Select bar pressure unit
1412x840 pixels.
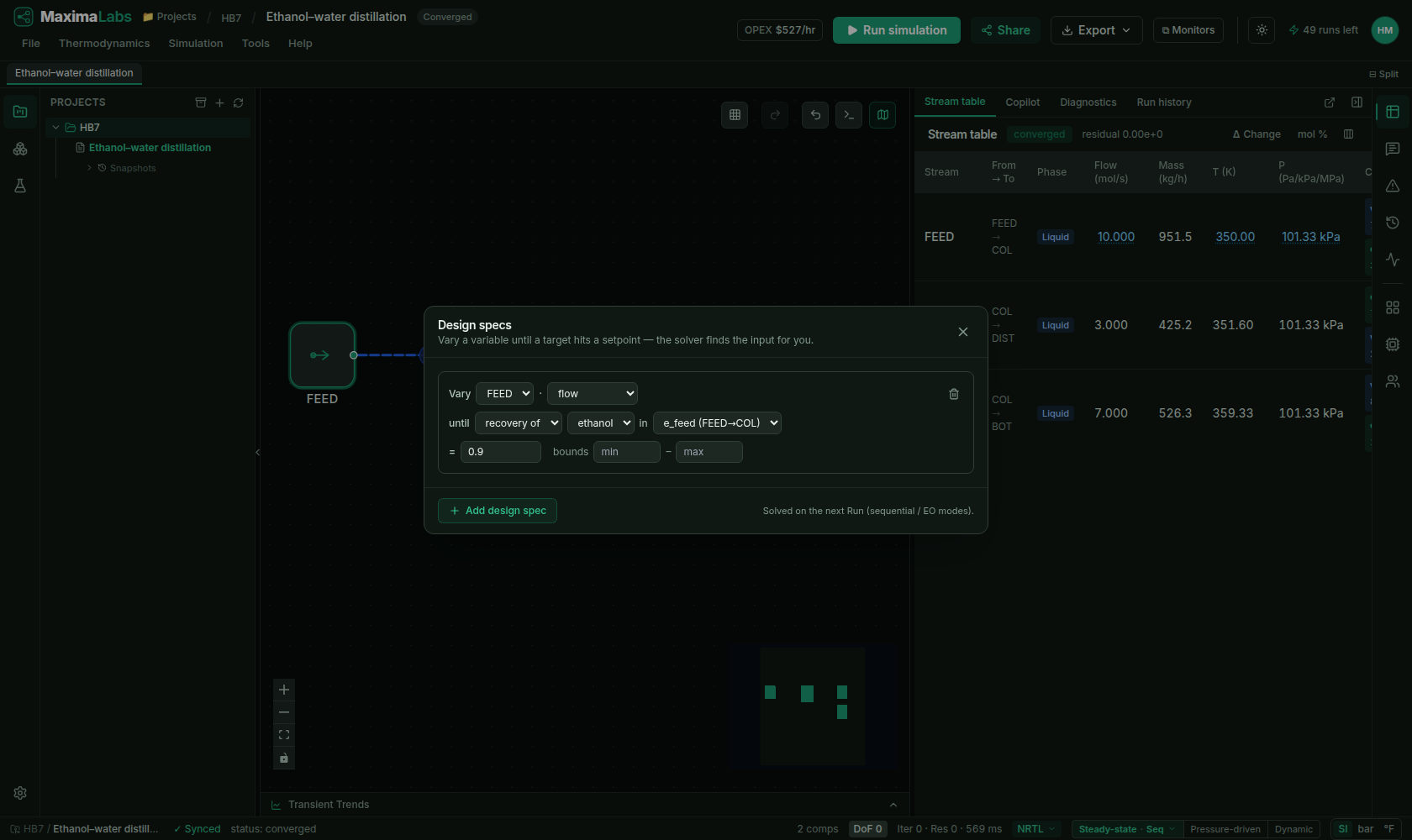pyautogui.click(x=1365, y=829)
